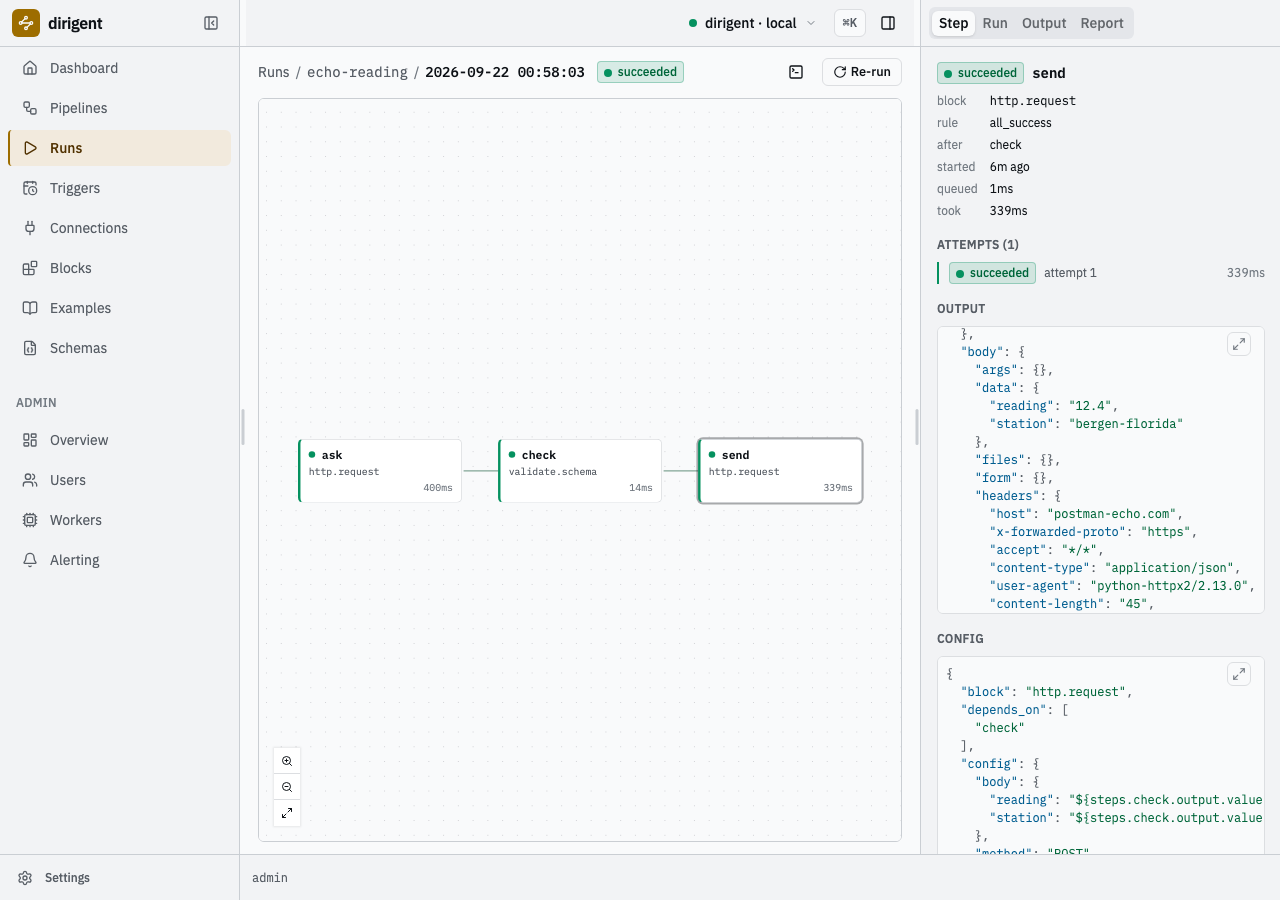1280x900 pixels.
Task: Click the ATTEMPTS (1) heading
Action: (x=978, y=245)
